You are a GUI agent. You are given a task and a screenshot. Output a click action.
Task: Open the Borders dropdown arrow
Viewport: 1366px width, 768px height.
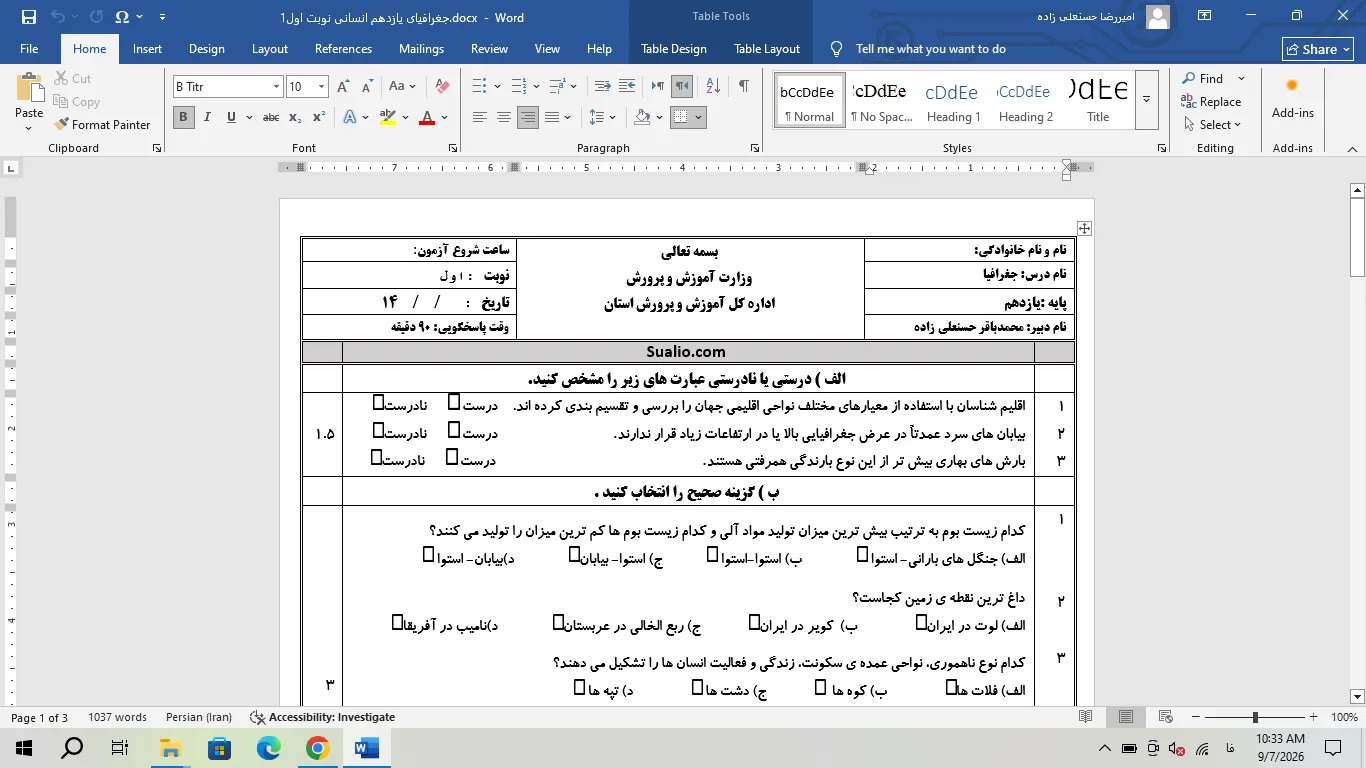[698, 117]
